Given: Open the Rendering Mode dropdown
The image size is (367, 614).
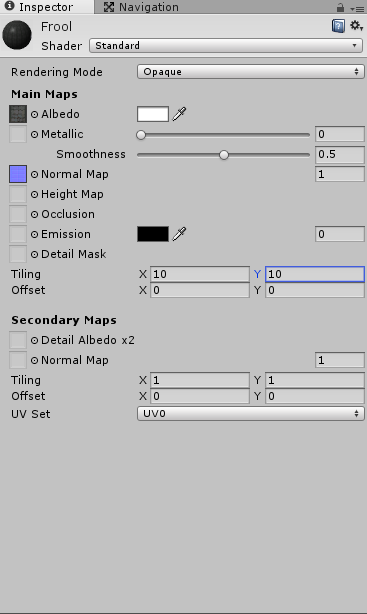Looking at the screenshot, I should [x=251, y=72].
